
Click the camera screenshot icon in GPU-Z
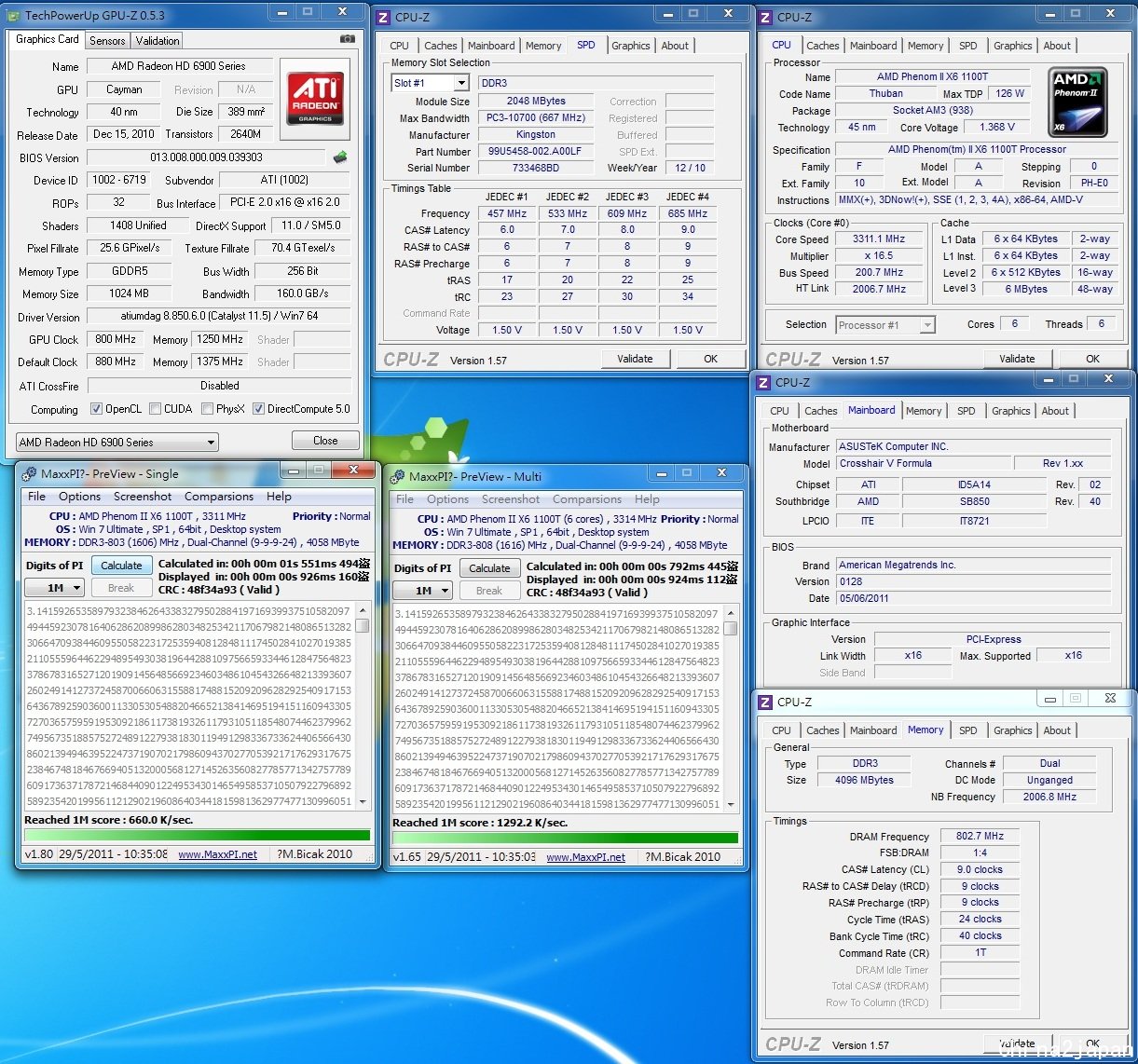348,39
